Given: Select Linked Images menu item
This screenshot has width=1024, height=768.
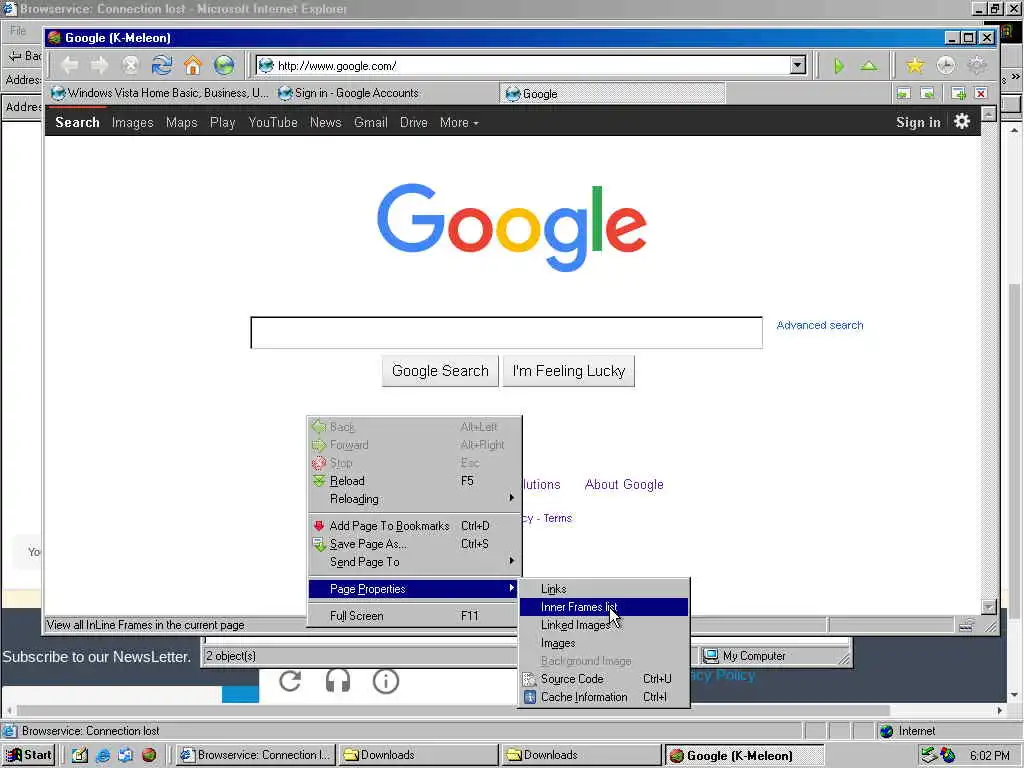Looking at the screenshot, I should 604,625.
